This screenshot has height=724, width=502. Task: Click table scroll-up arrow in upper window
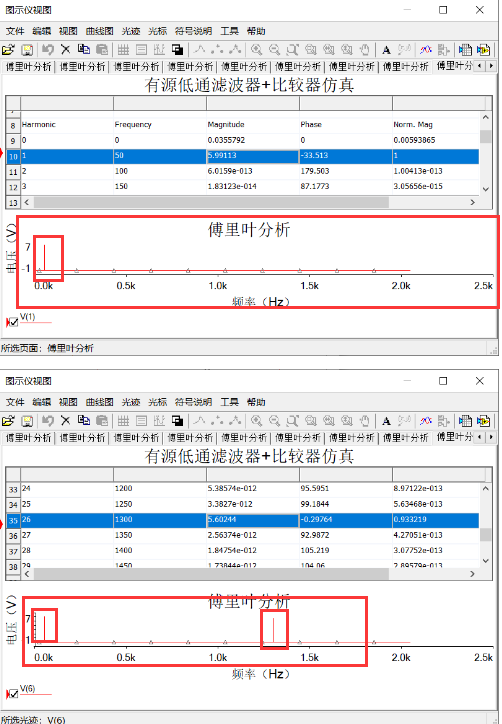(485, 117)
